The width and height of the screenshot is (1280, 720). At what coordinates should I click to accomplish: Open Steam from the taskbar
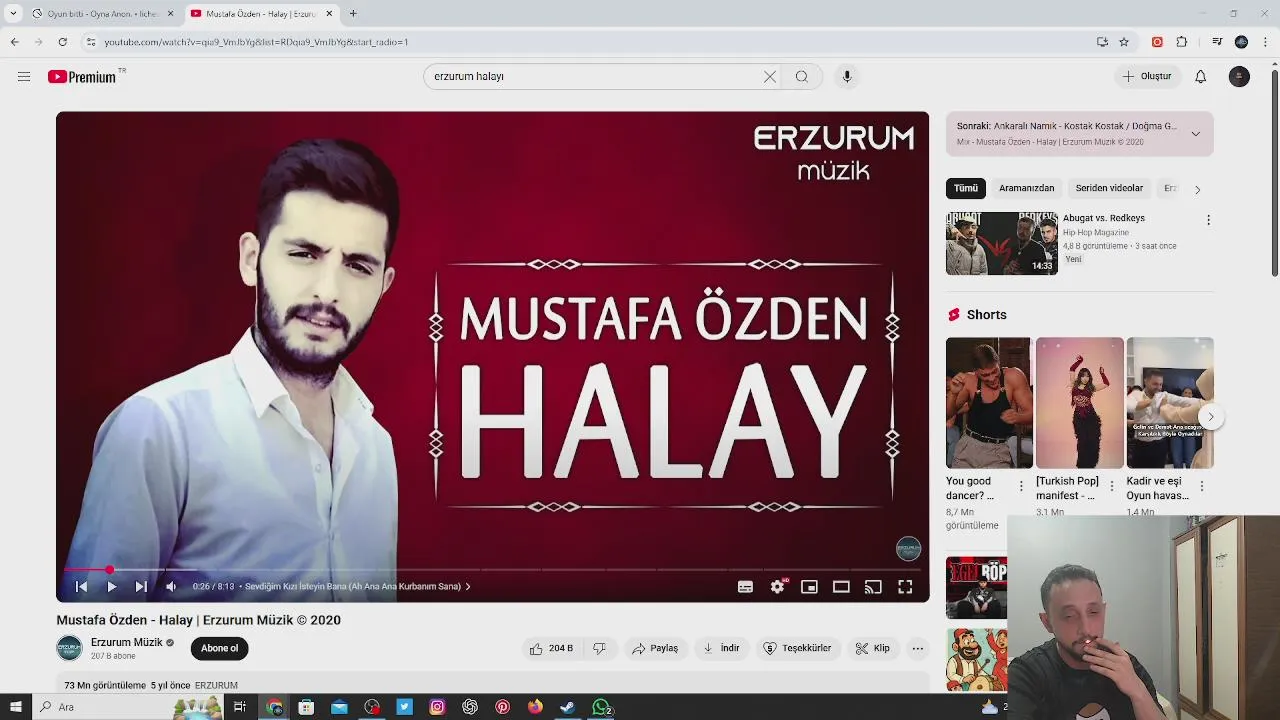(567, 707)
